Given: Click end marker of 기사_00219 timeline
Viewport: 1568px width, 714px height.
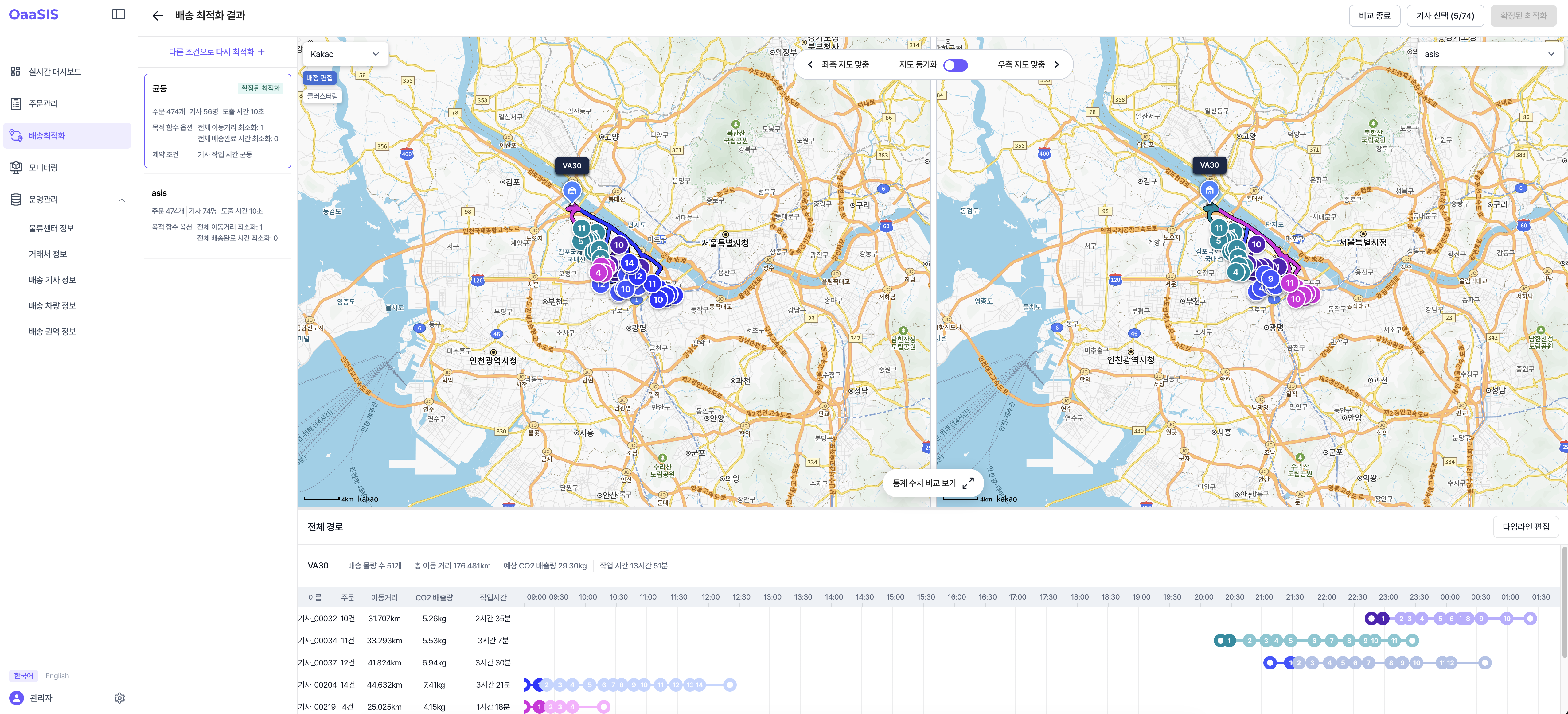Looking at the screenshot, I should [603, 707].
